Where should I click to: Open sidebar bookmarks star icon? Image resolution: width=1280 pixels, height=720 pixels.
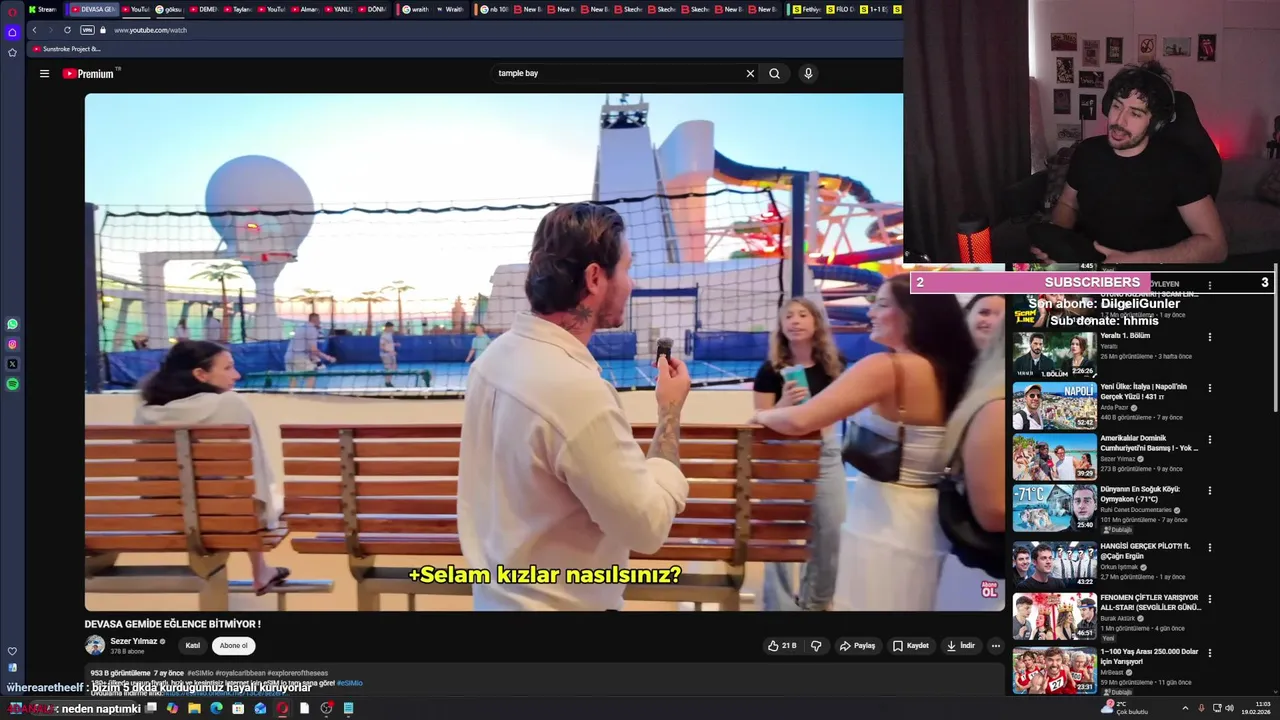(12, 52)
